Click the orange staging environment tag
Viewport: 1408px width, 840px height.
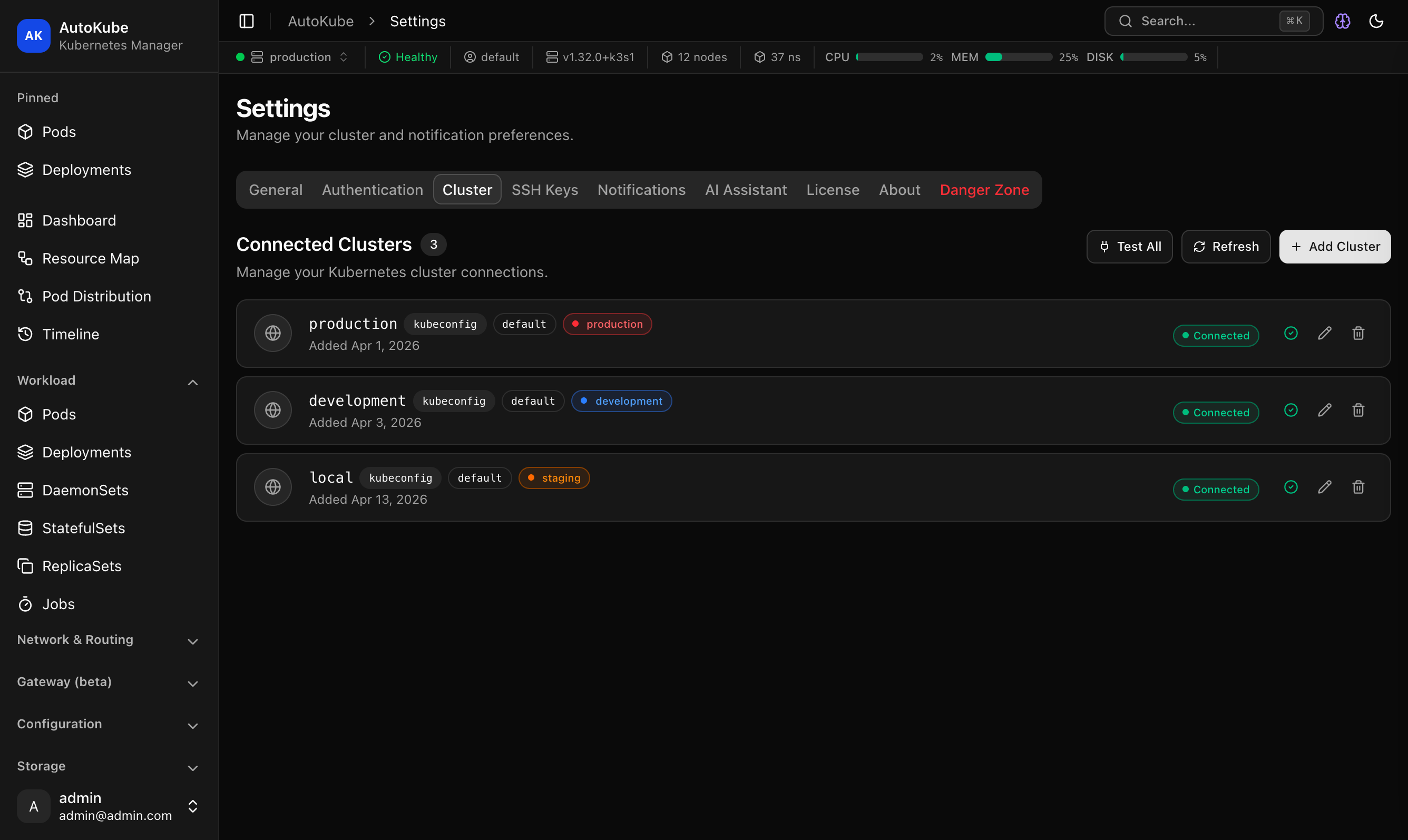click(x=554, y=478)
